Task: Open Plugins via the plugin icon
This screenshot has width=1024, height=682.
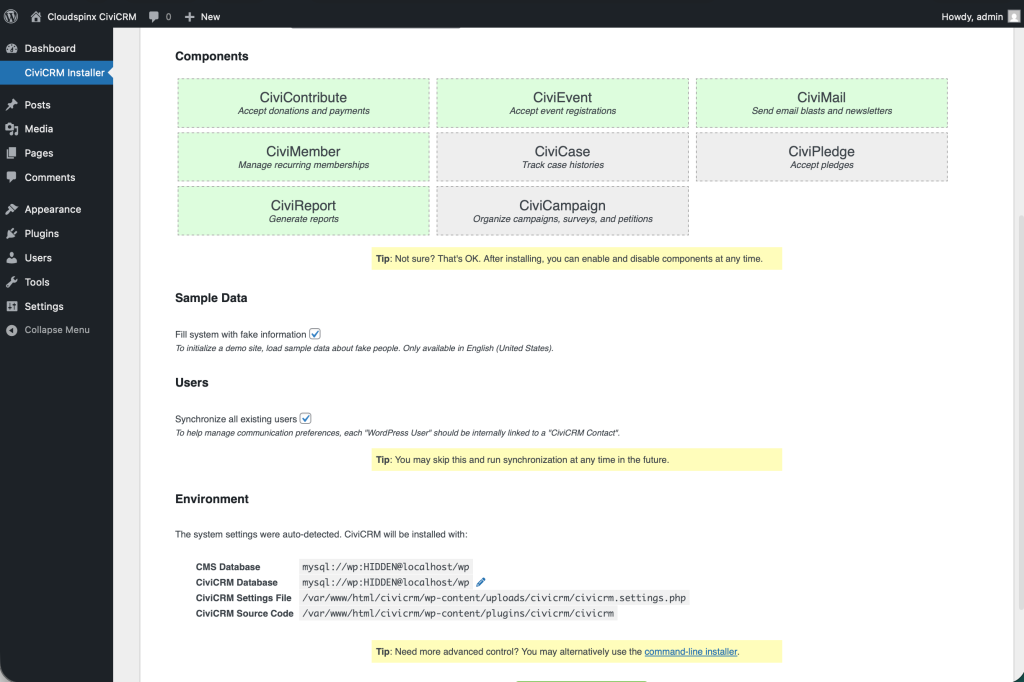Action: (14, 233)
